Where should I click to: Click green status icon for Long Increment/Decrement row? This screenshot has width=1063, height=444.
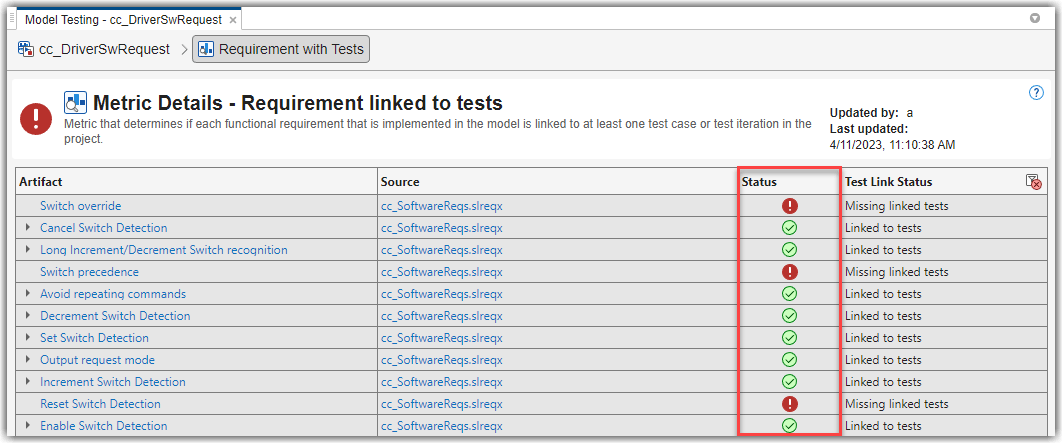pos(789,250)
